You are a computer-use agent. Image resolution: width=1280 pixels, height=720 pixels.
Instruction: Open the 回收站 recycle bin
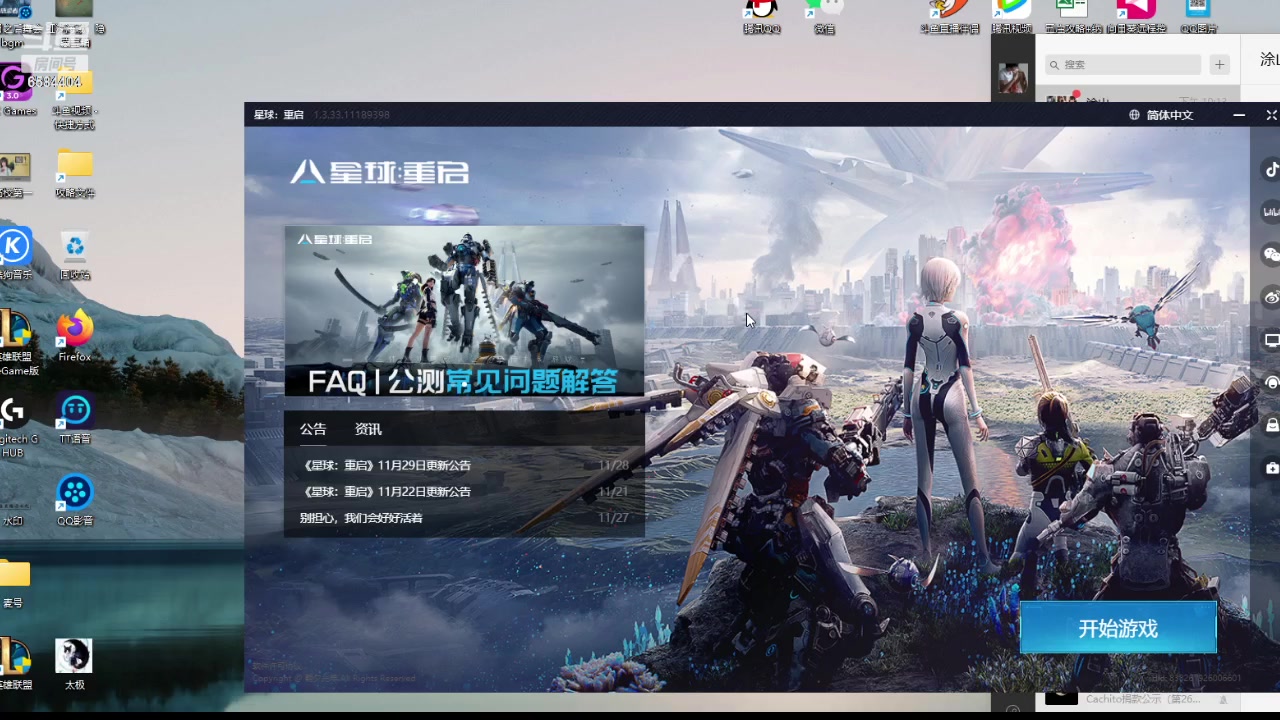coord(75,256)
